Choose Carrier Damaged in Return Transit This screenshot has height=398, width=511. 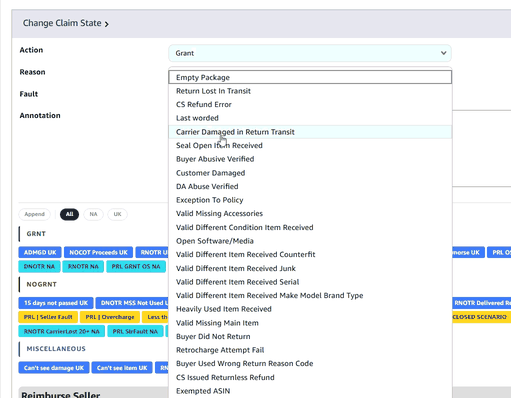310,132
